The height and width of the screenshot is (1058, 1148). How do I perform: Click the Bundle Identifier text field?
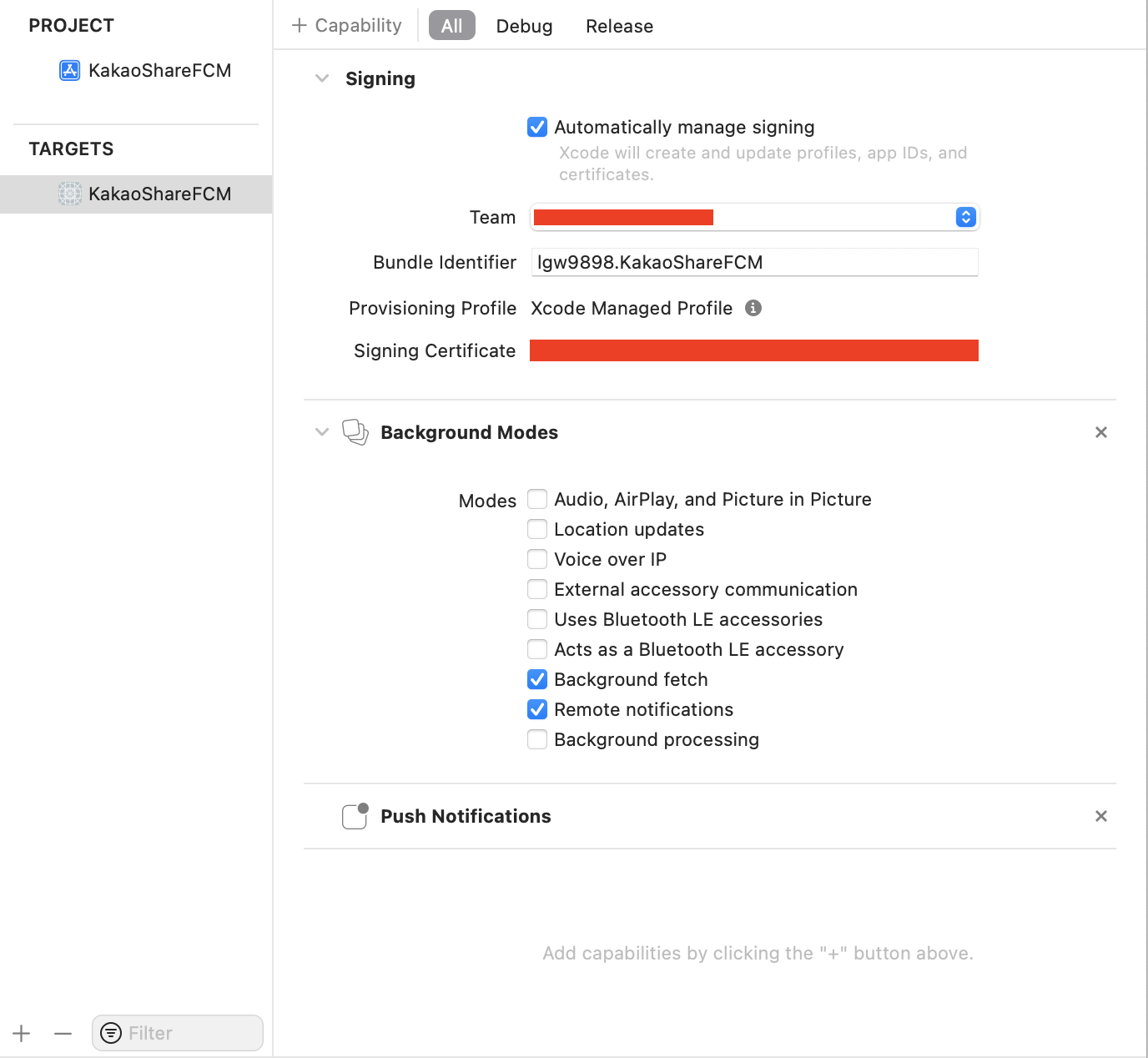pos(754,262)
